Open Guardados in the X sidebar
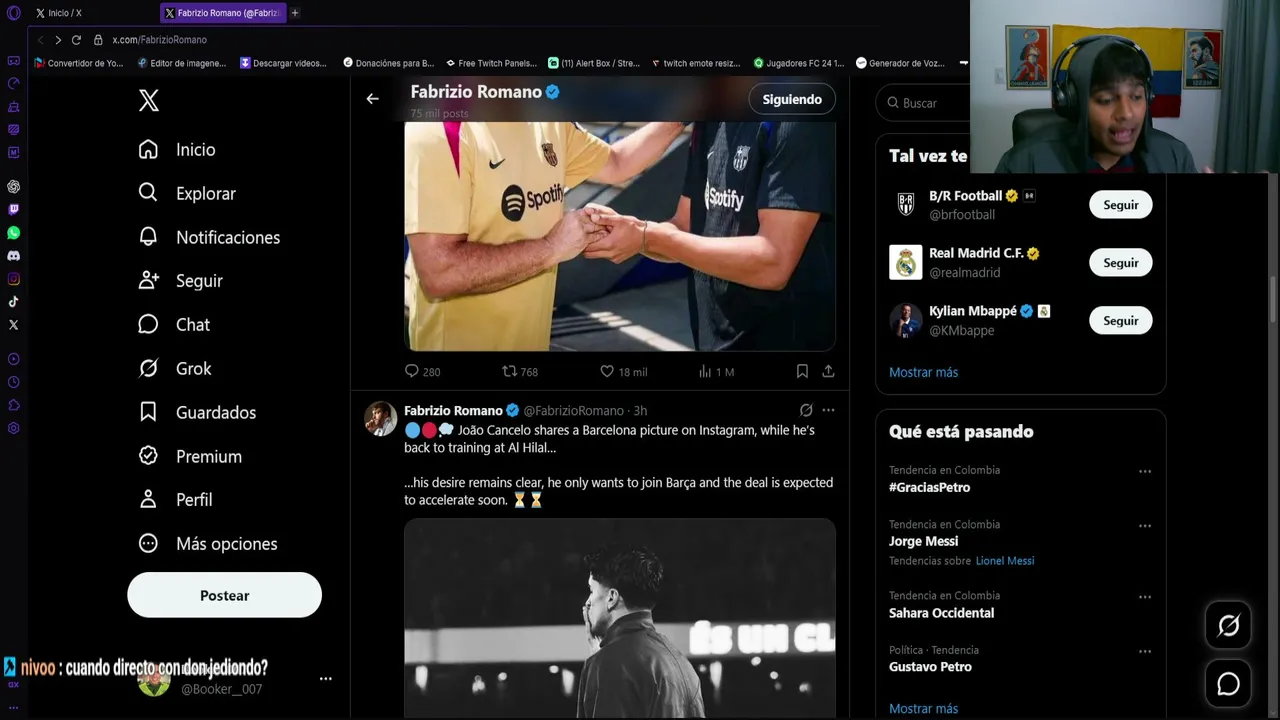Image resolution: width=1280 pixels, height=720 pixels. tap(197, 412)
